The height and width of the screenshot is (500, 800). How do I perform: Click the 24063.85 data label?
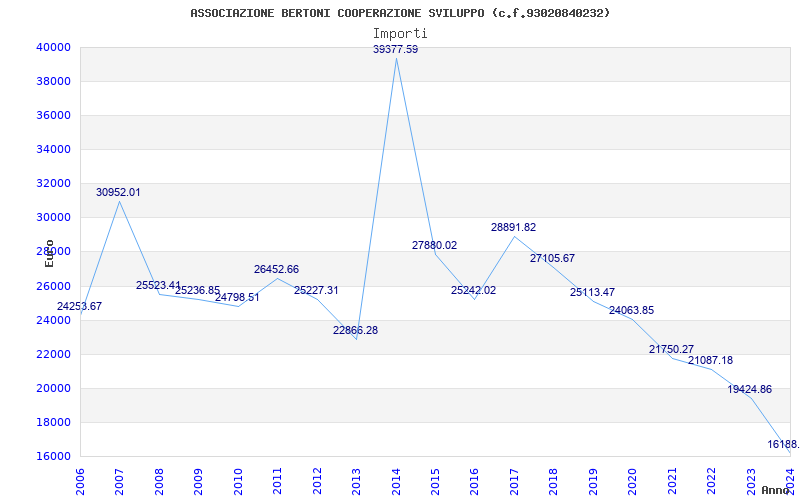tap(632, 310)
